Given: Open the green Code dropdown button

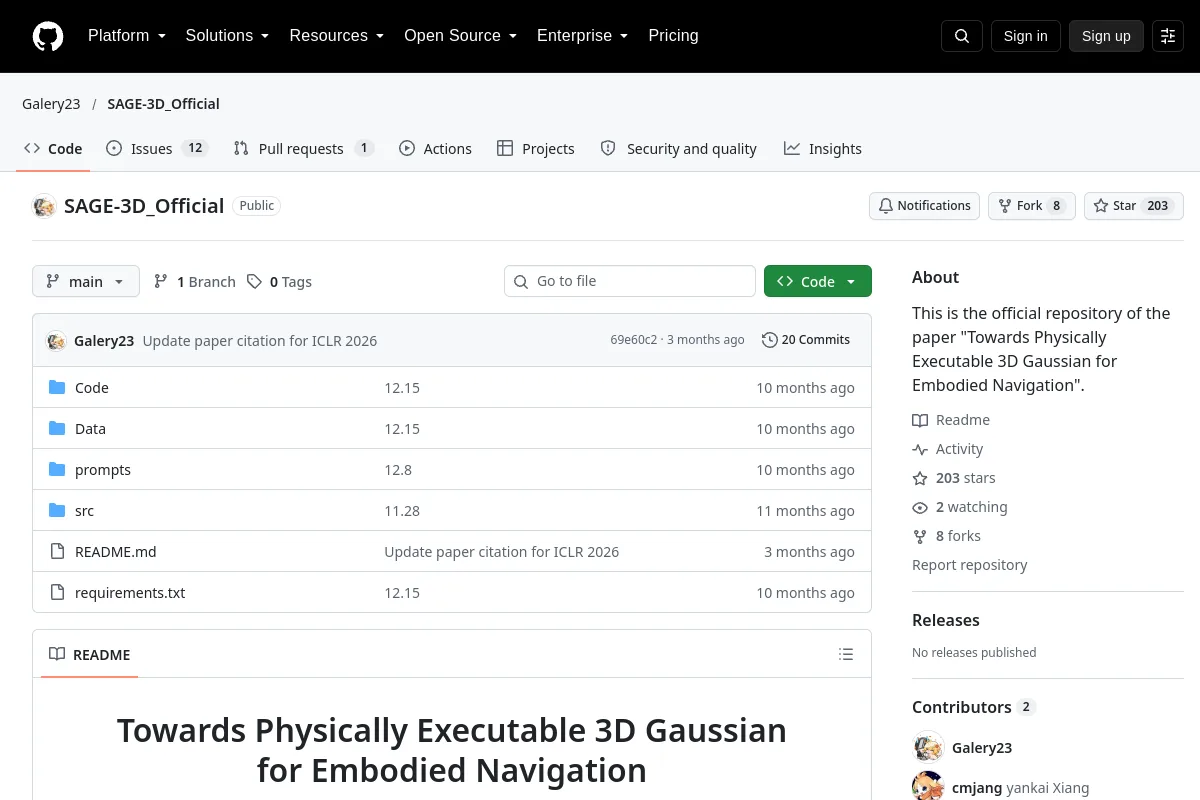Looking at the screenshot, I should pyautogui.click(x=818, y=282).
